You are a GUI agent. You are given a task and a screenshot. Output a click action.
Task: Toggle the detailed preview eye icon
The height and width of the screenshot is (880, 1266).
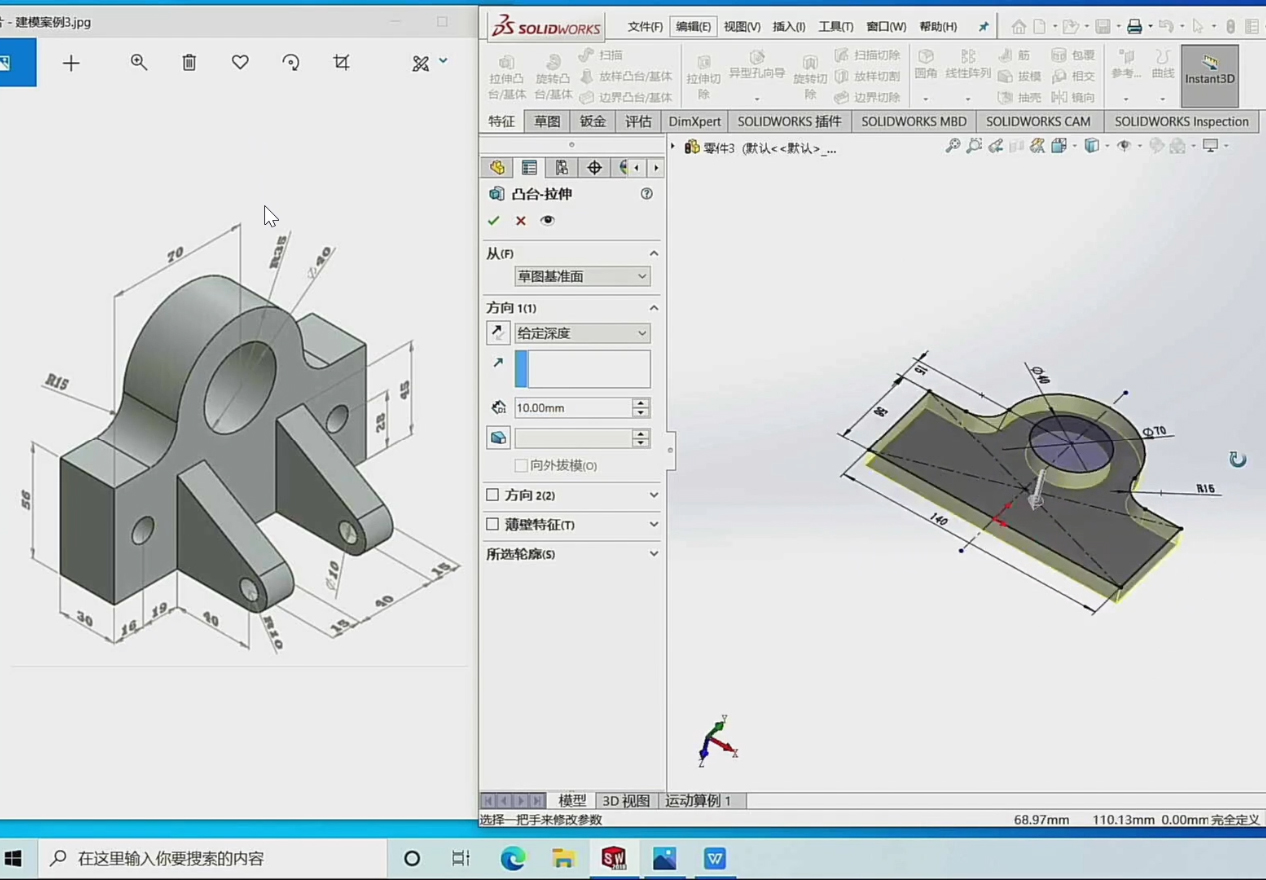coord(547,220)
